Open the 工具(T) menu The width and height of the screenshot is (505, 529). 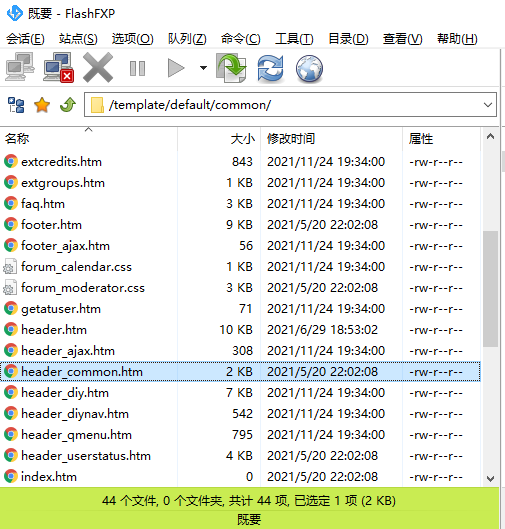click(294, 39)
